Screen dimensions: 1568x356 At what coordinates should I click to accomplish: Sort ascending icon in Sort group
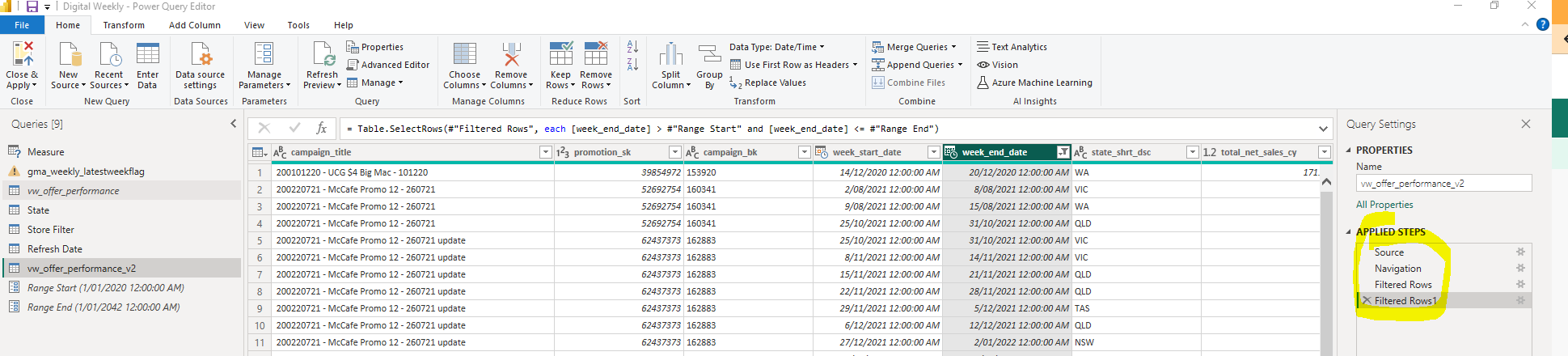click(x=632, y=47)
